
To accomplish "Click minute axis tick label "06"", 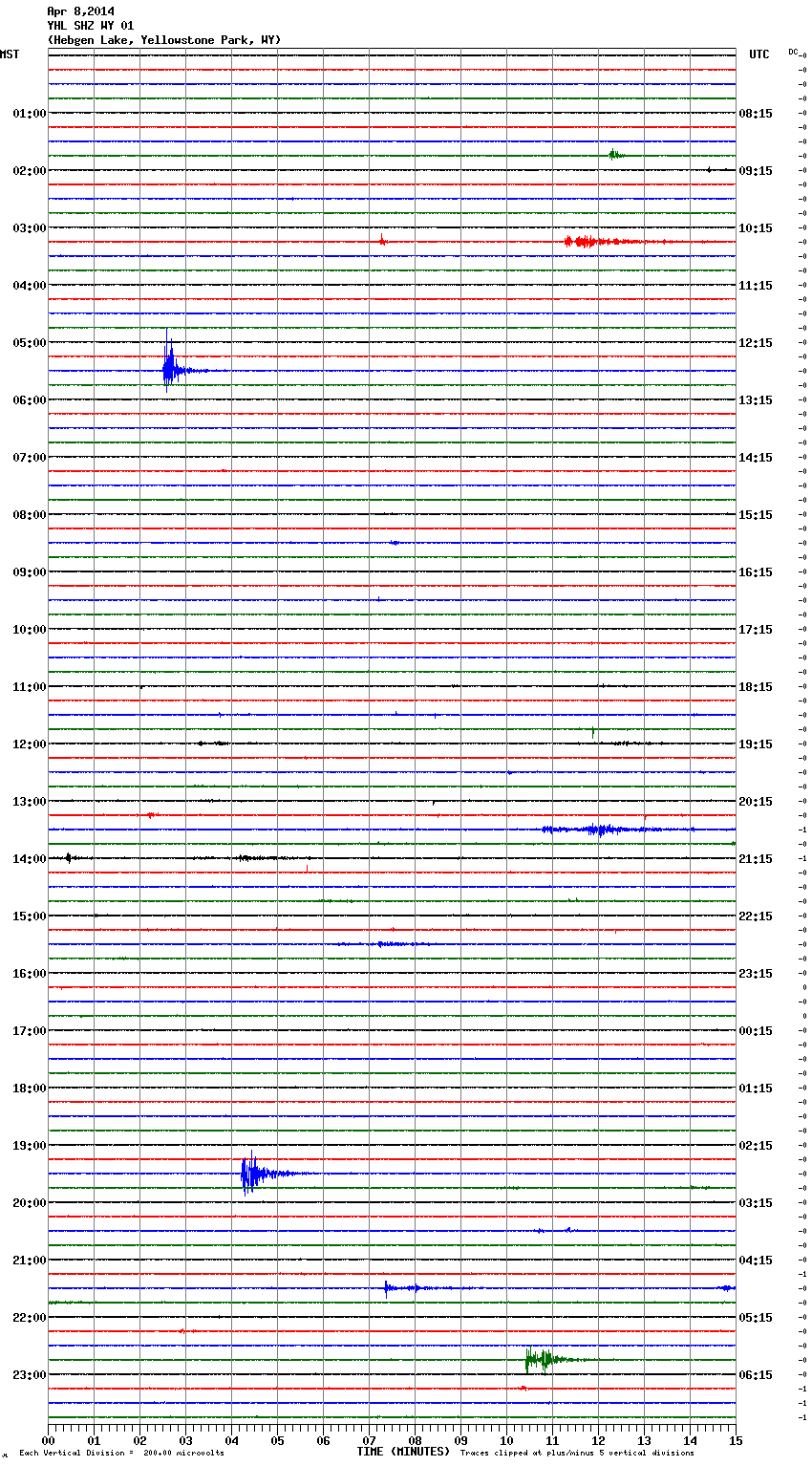I will (323, 1440).
